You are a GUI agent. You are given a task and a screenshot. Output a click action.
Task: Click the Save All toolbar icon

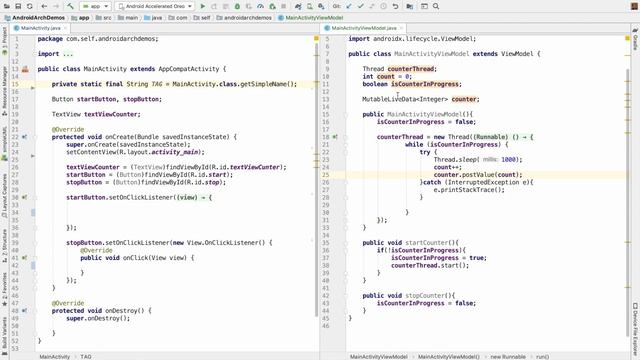[x=18, y=6]
